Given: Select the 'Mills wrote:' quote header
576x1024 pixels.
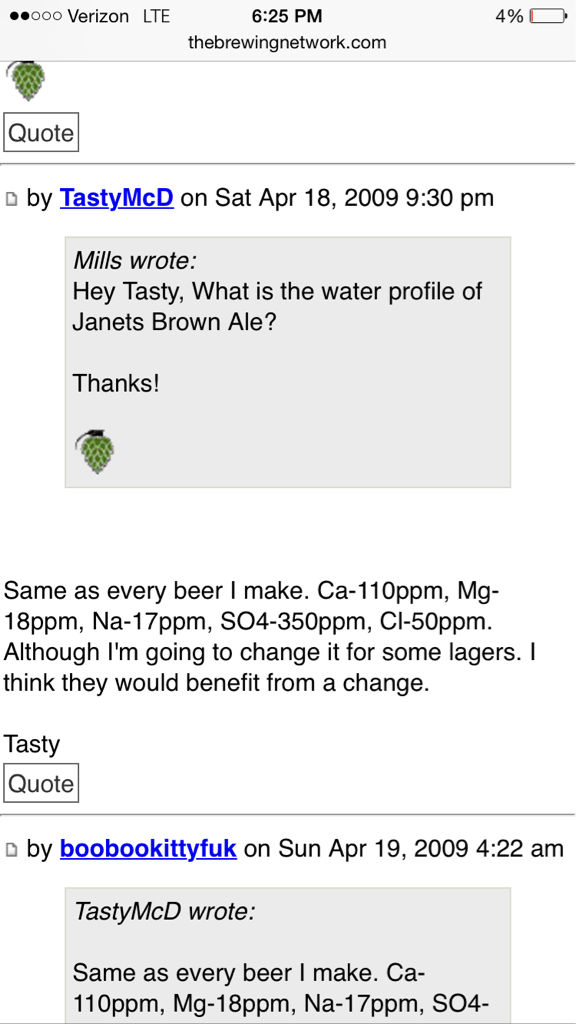Looking at the screenshot, I should 135,261.
